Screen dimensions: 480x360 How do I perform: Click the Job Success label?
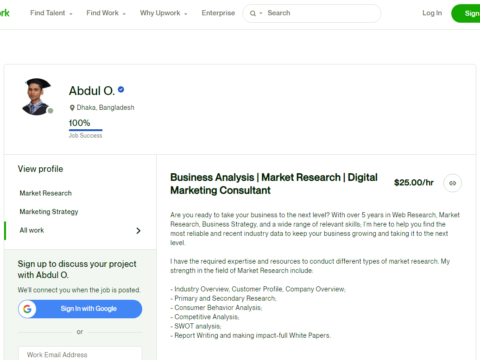(85, 136)
